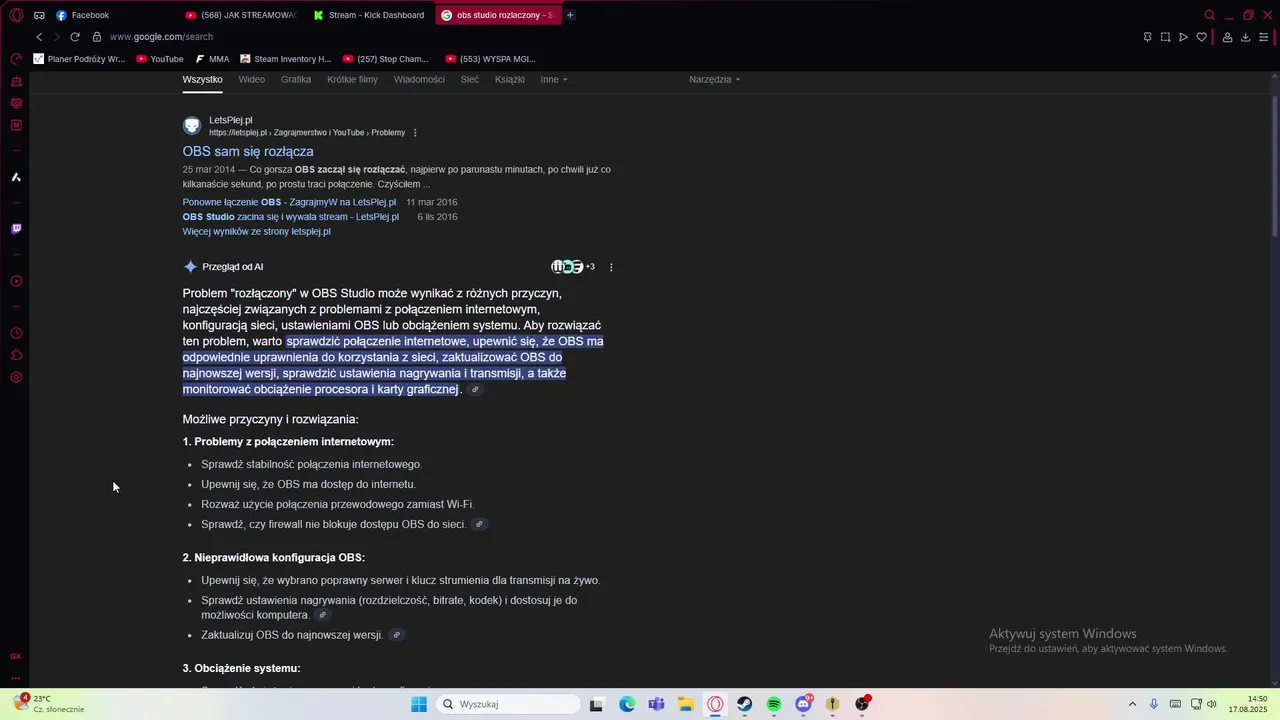Expand the Inne filter dropdown
This screenshot has width=1280, height=720.
tap(554, 79)
